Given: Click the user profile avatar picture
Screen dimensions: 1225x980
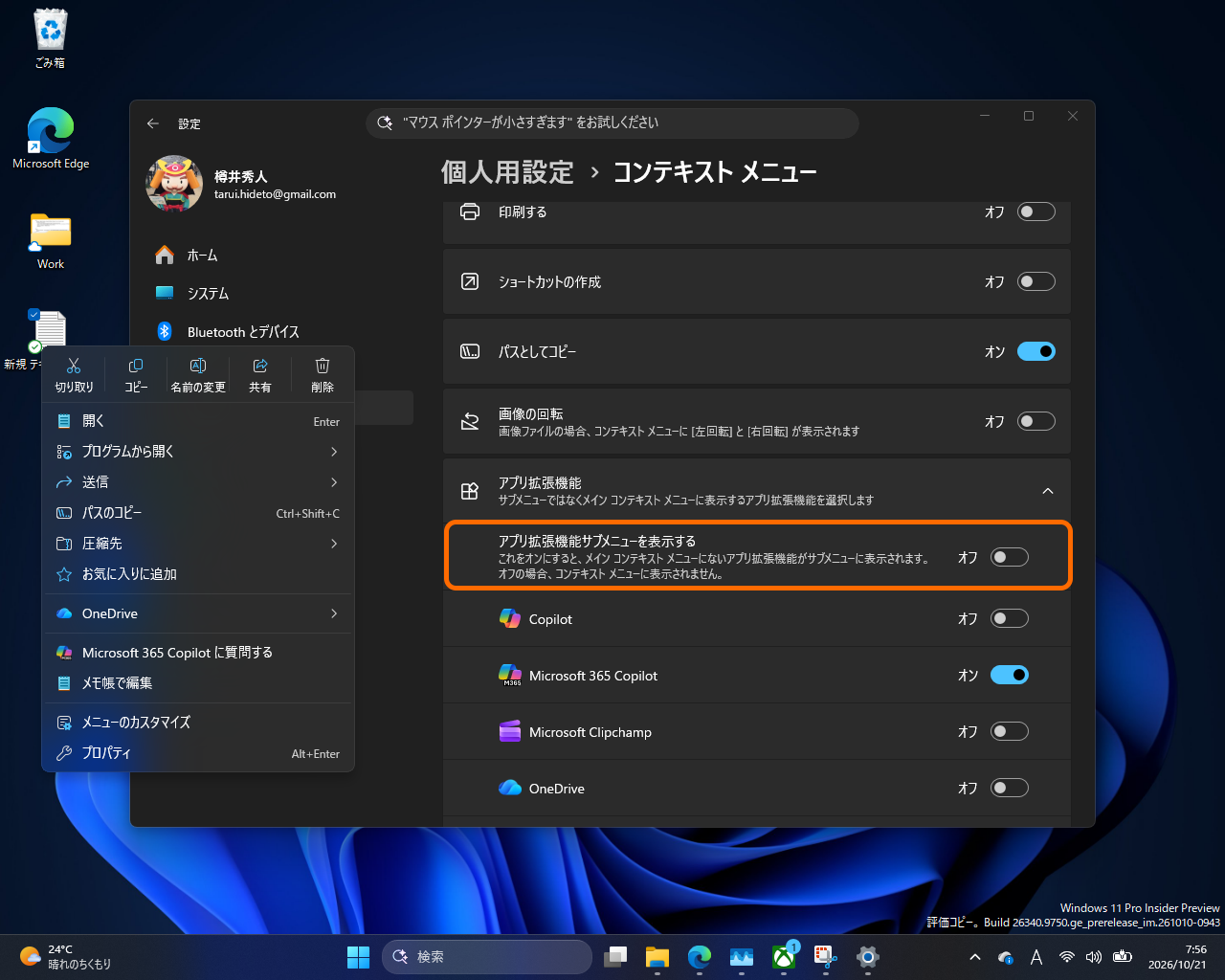Looking at the screenshot, I should tap(174, 184).
